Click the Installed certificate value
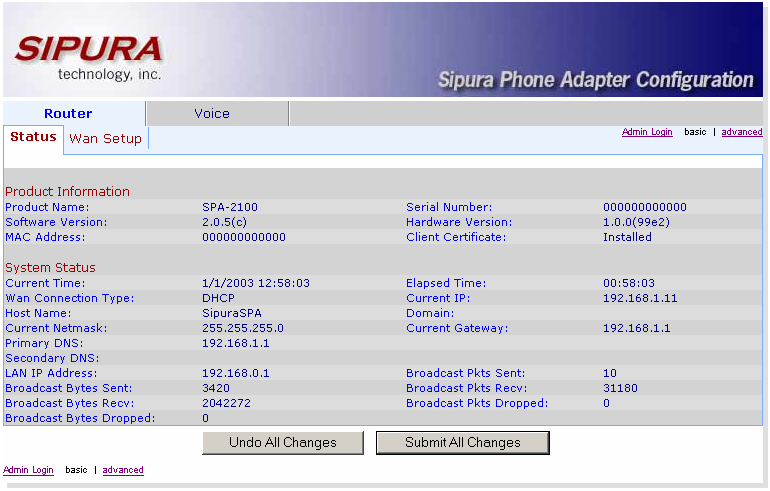This screenshot has height=491, width=770. [627, 237]
